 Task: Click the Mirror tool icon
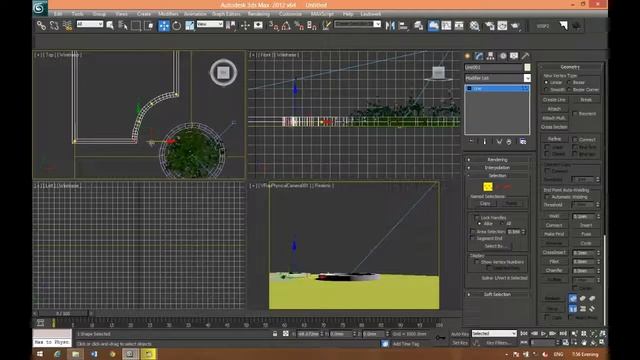pos(390,25)
